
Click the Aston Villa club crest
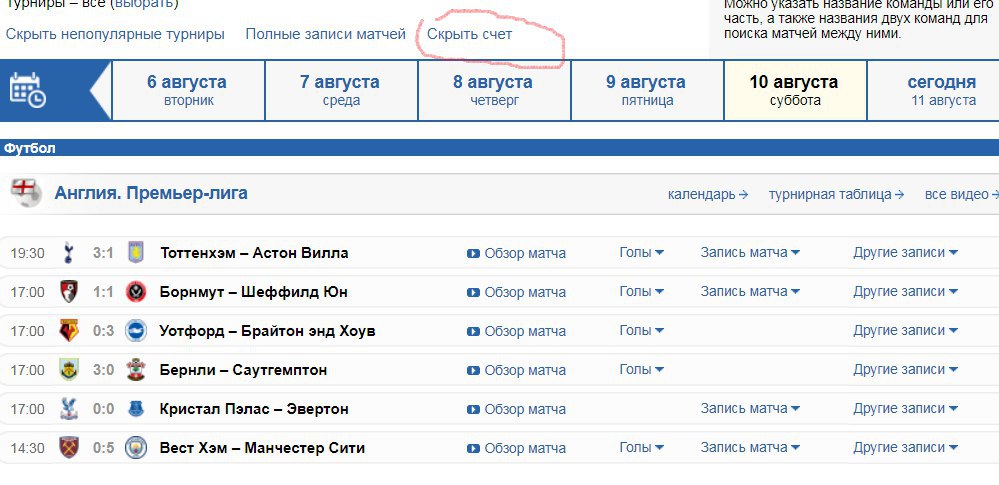pyautogui.click(x=136, y=253)
